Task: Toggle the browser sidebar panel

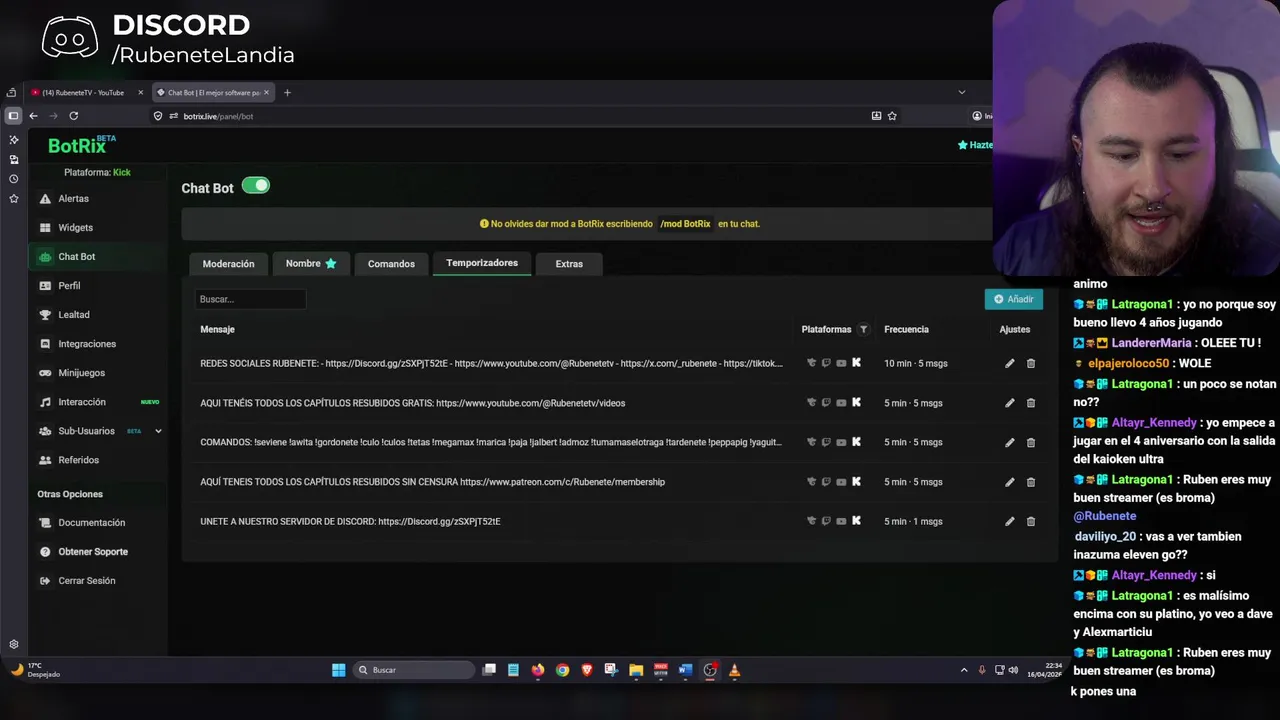Action: (13, 116)
